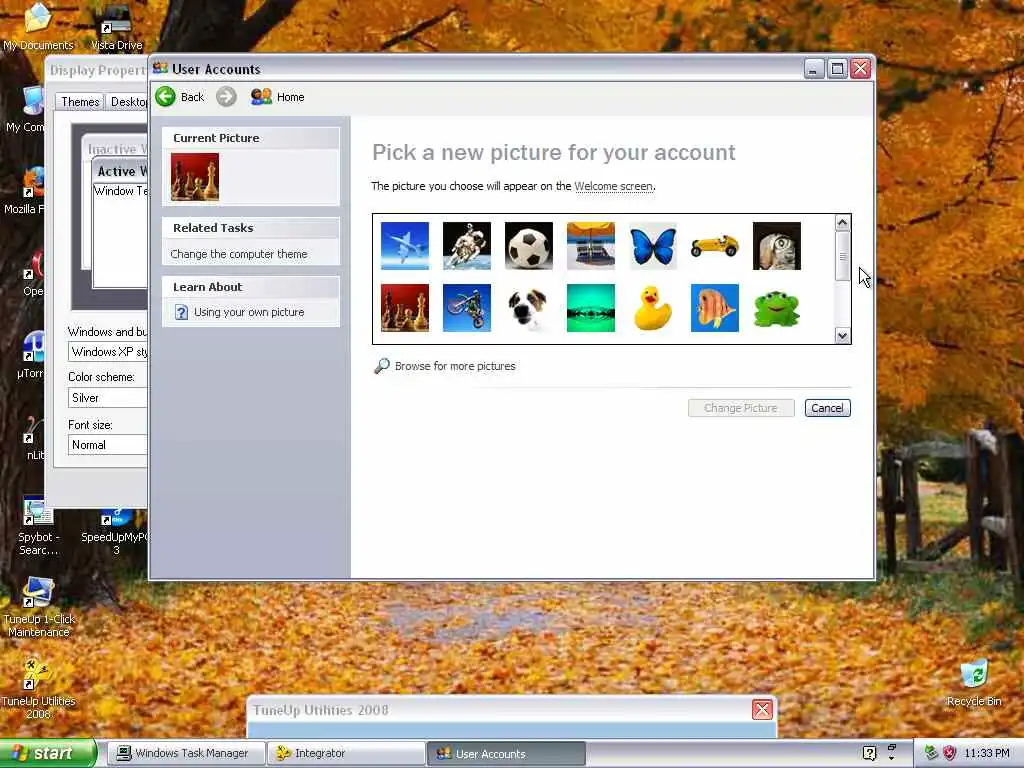
Task: Choose the dirt bike picture
Action: (x=467, y=308)
